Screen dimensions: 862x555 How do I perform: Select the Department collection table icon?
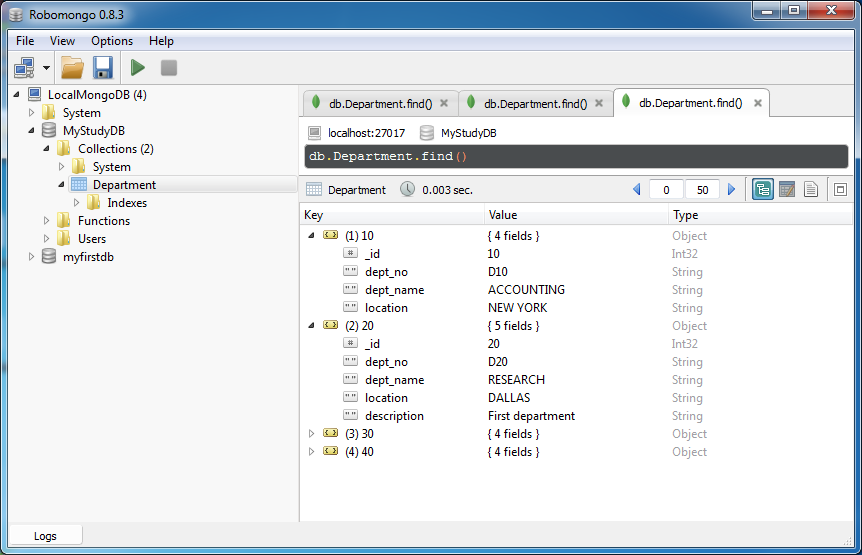[79, 185]
